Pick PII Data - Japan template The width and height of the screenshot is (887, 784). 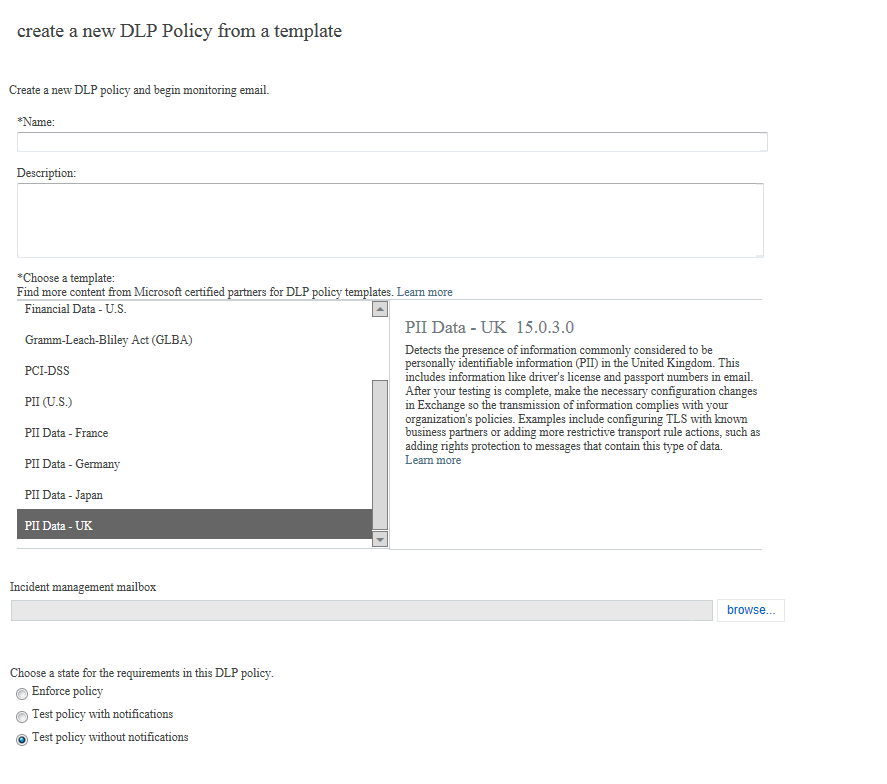pos(64,495)
